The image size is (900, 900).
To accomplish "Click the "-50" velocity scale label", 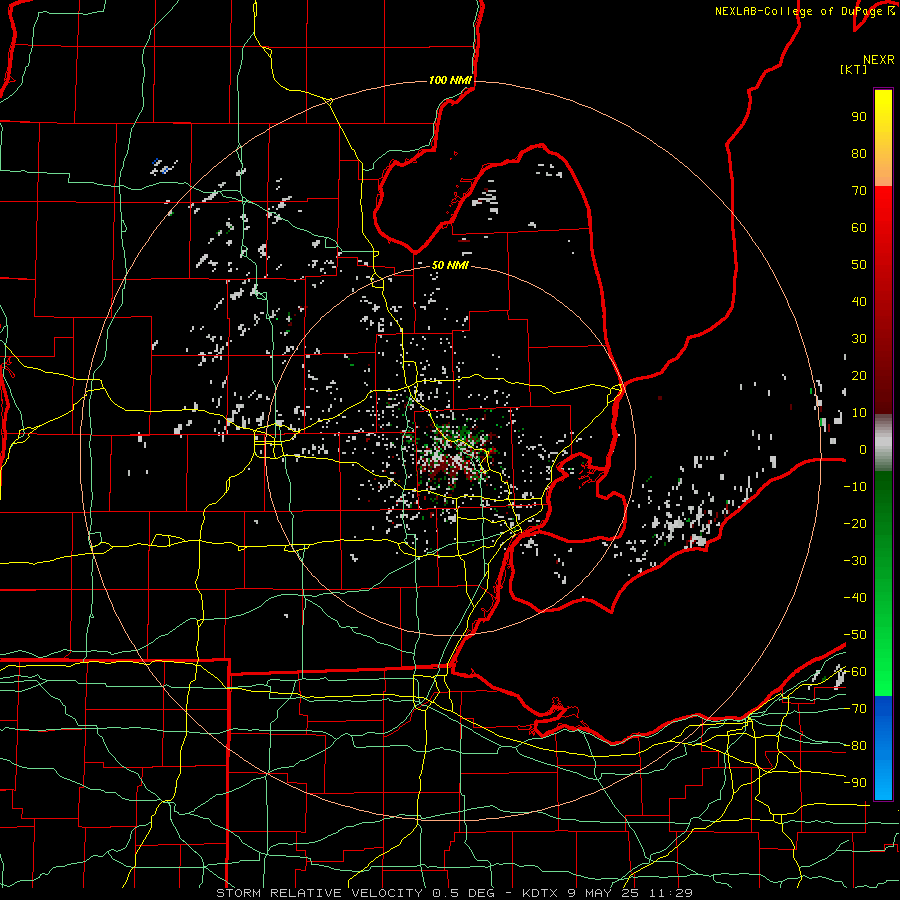I will click(855, 635).
